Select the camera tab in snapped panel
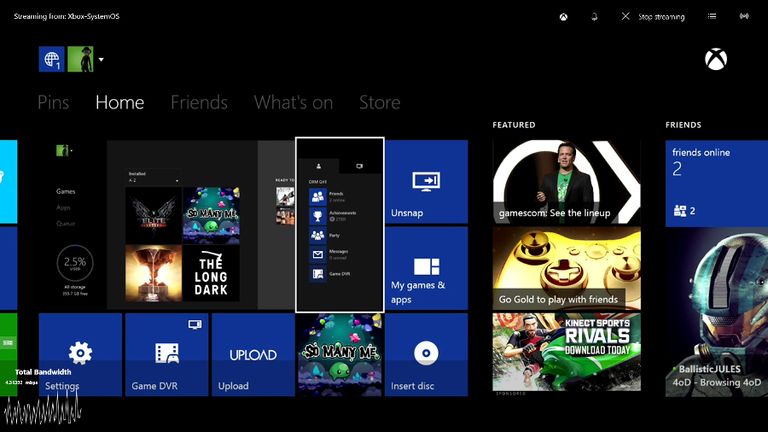The width and height of the screenshot is (768, 432). (360, 166)
